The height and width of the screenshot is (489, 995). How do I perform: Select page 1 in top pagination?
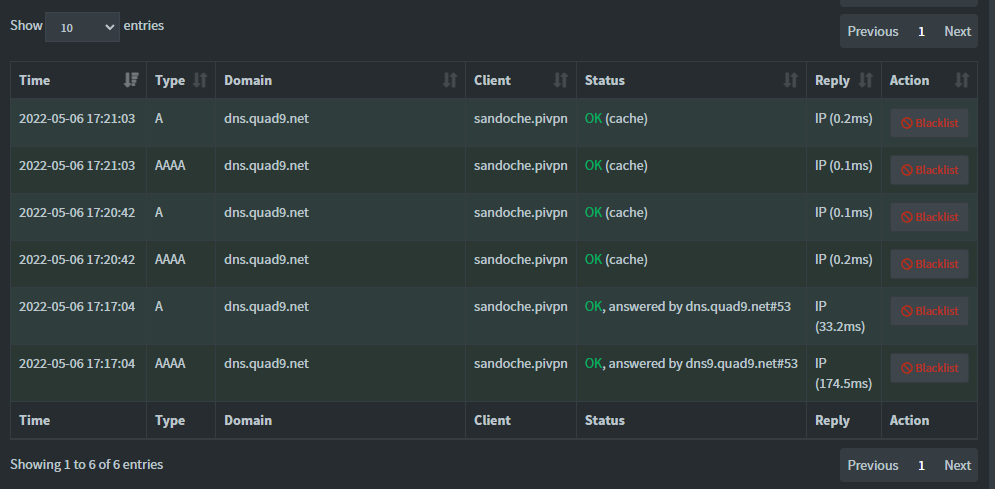coord(921,31)
